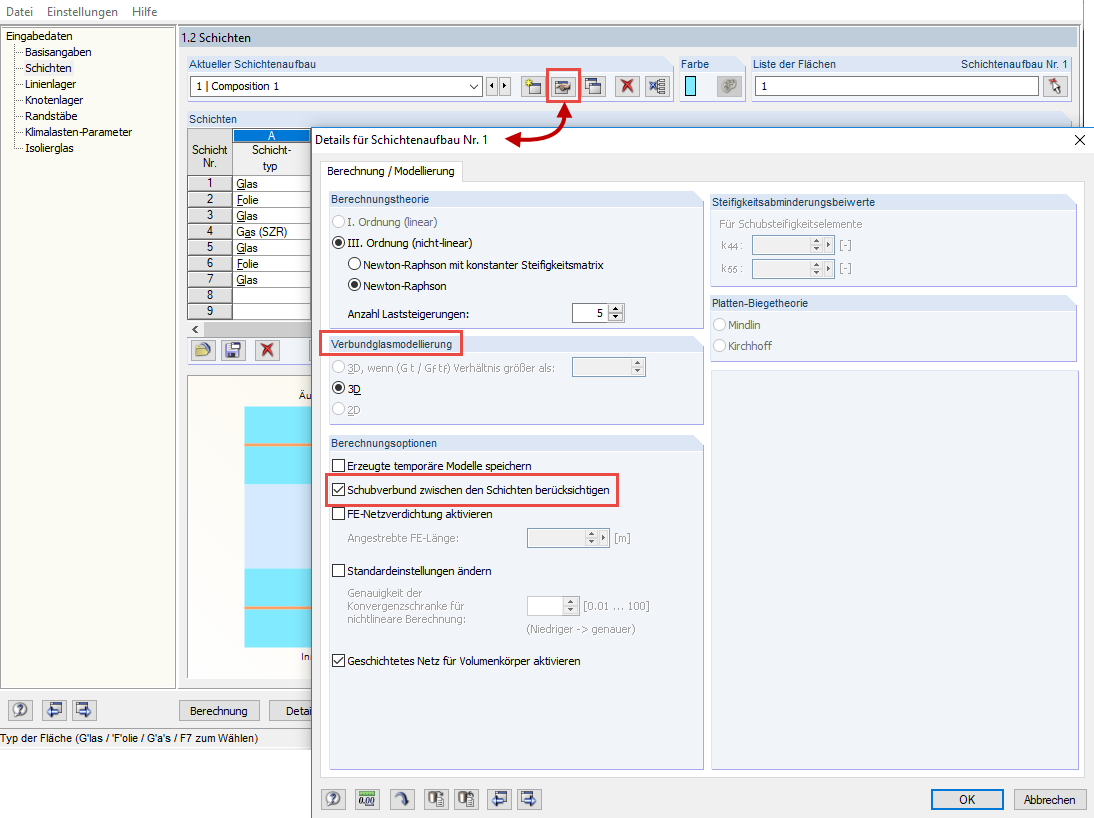Open the Datei menu
Image resolution: width=1094 pixels, height=818 pixels.
pyautogui.click(x=20, y=12)
